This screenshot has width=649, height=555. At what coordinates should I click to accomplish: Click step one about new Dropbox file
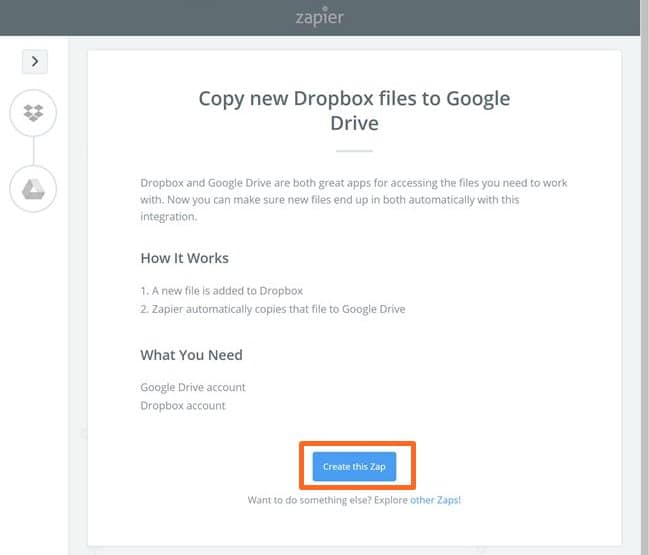coord(221,290)
